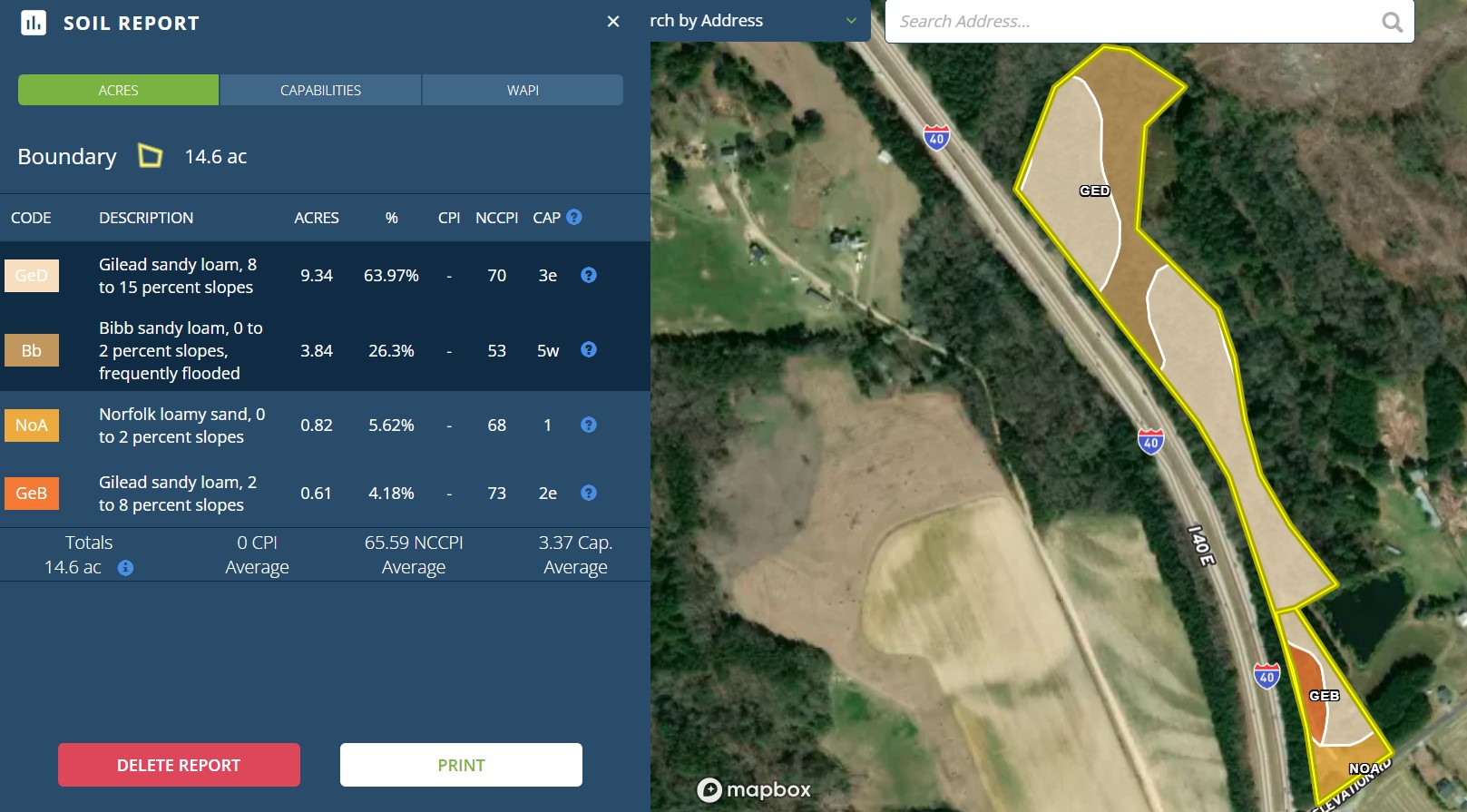Screen dimensions: 1467x812
Task: Click the Print button
Action: (x=461, y=765)
